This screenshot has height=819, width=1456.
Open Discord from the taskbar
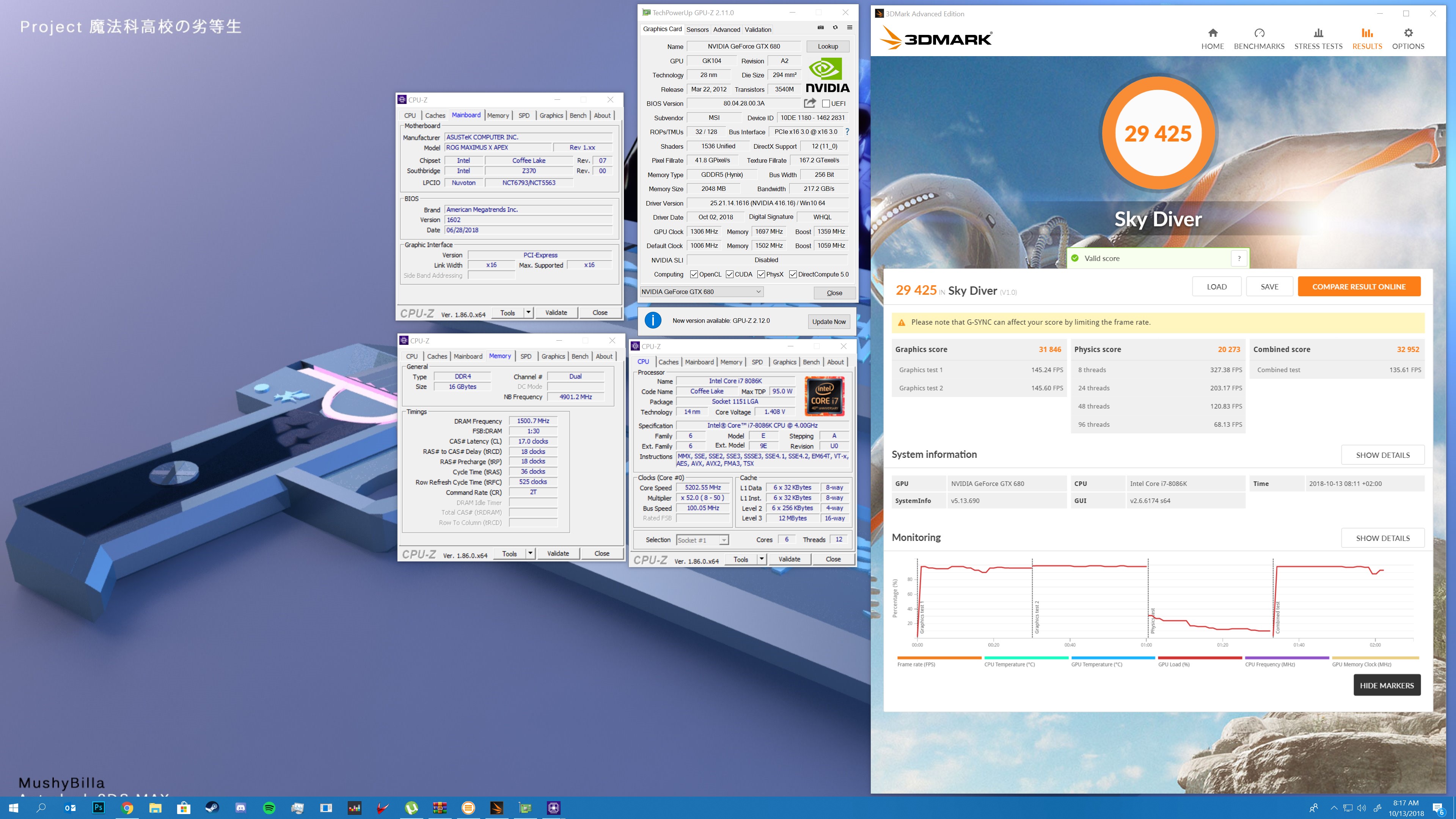[x=241, y=808]
